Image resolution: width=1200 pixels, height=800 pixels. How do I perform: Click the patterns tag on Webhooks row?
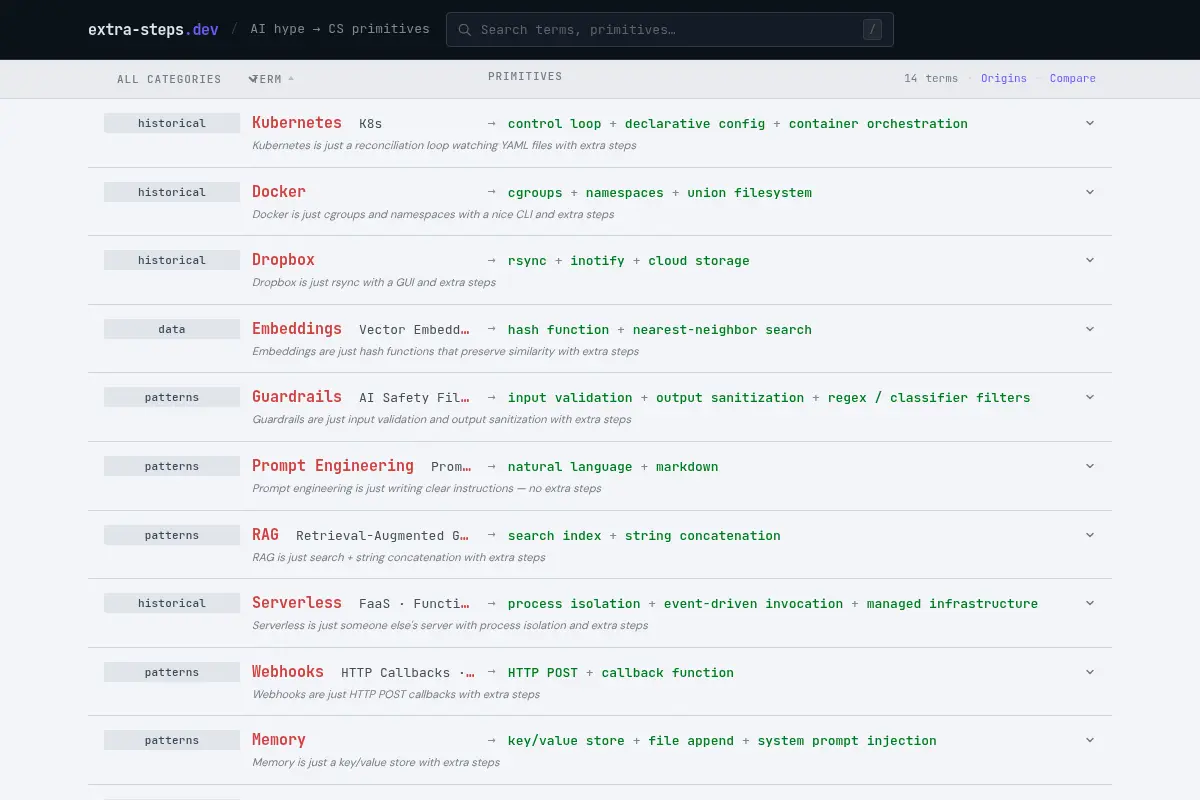pyautogui.click(x=172, y=672)
